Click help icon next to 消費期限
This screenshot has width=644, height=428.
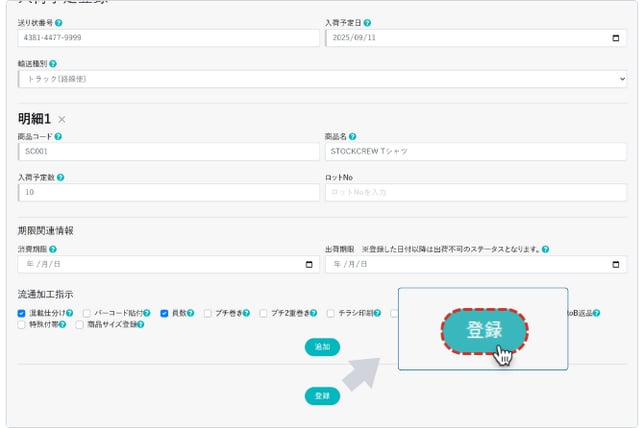point(53,249)
